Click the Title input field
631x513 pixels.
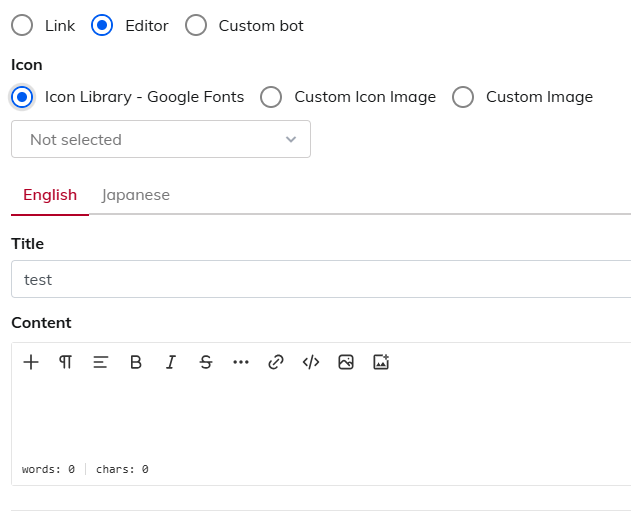320,280
